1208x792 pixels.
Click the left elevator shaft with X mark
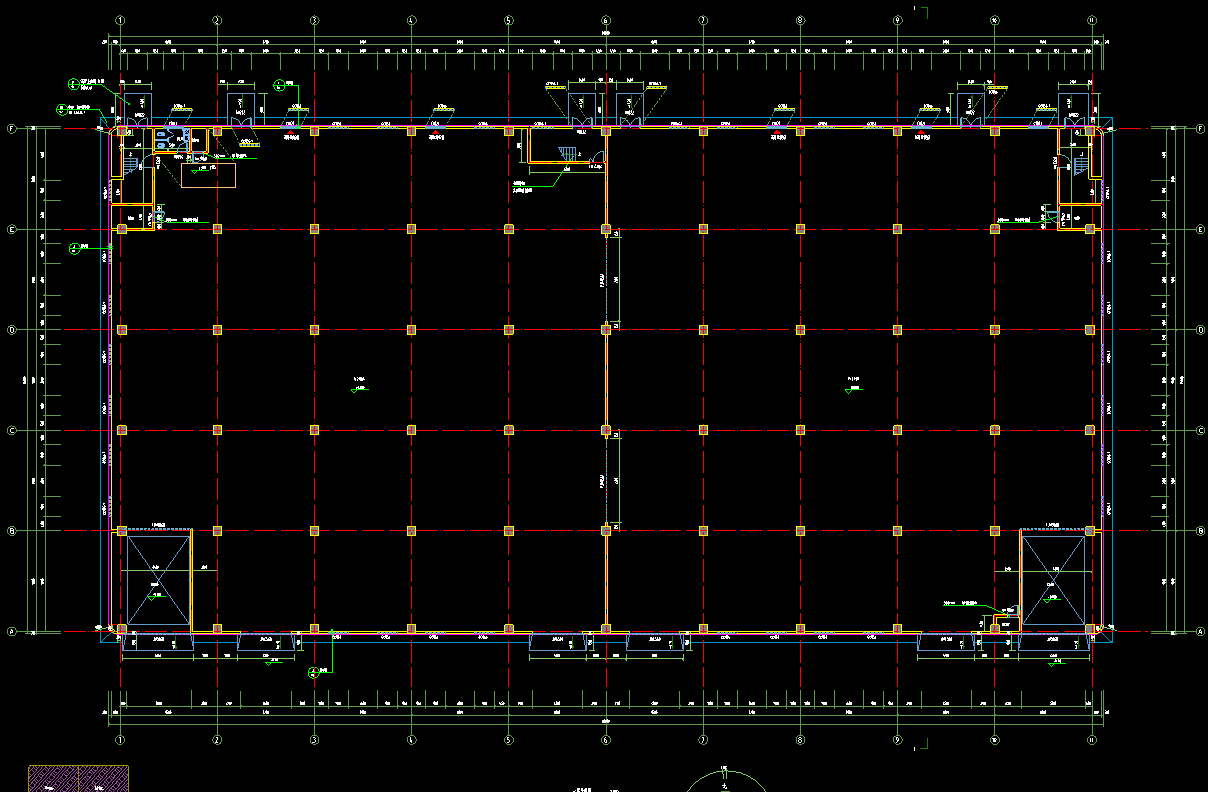coord(157,580)
